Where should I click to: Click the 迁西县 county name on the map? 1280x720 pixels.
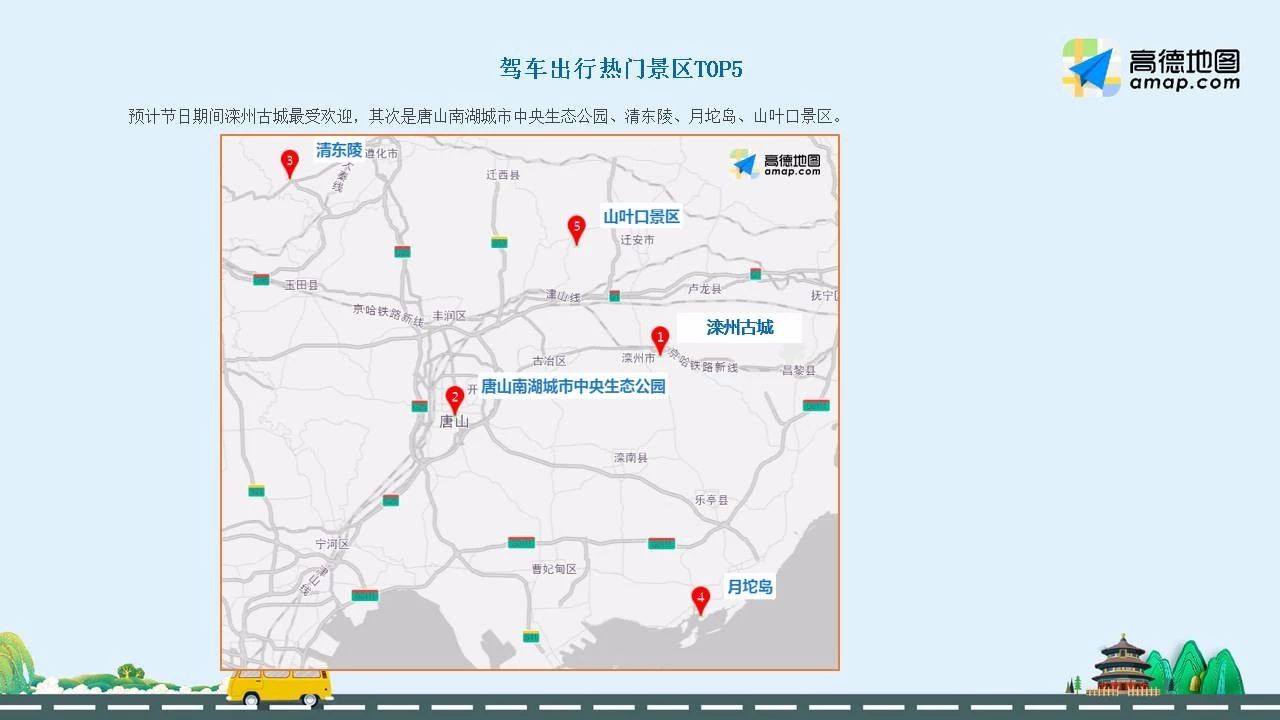coord(503,175)
